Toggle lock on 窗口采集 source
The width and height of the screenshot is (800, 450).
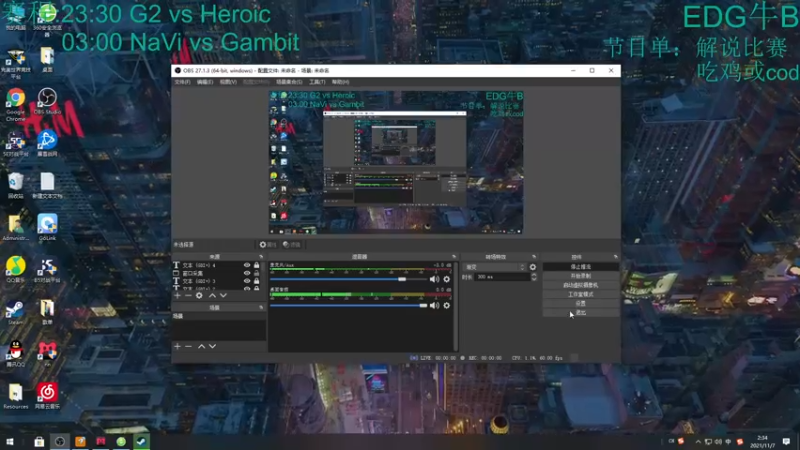[257, 273]
